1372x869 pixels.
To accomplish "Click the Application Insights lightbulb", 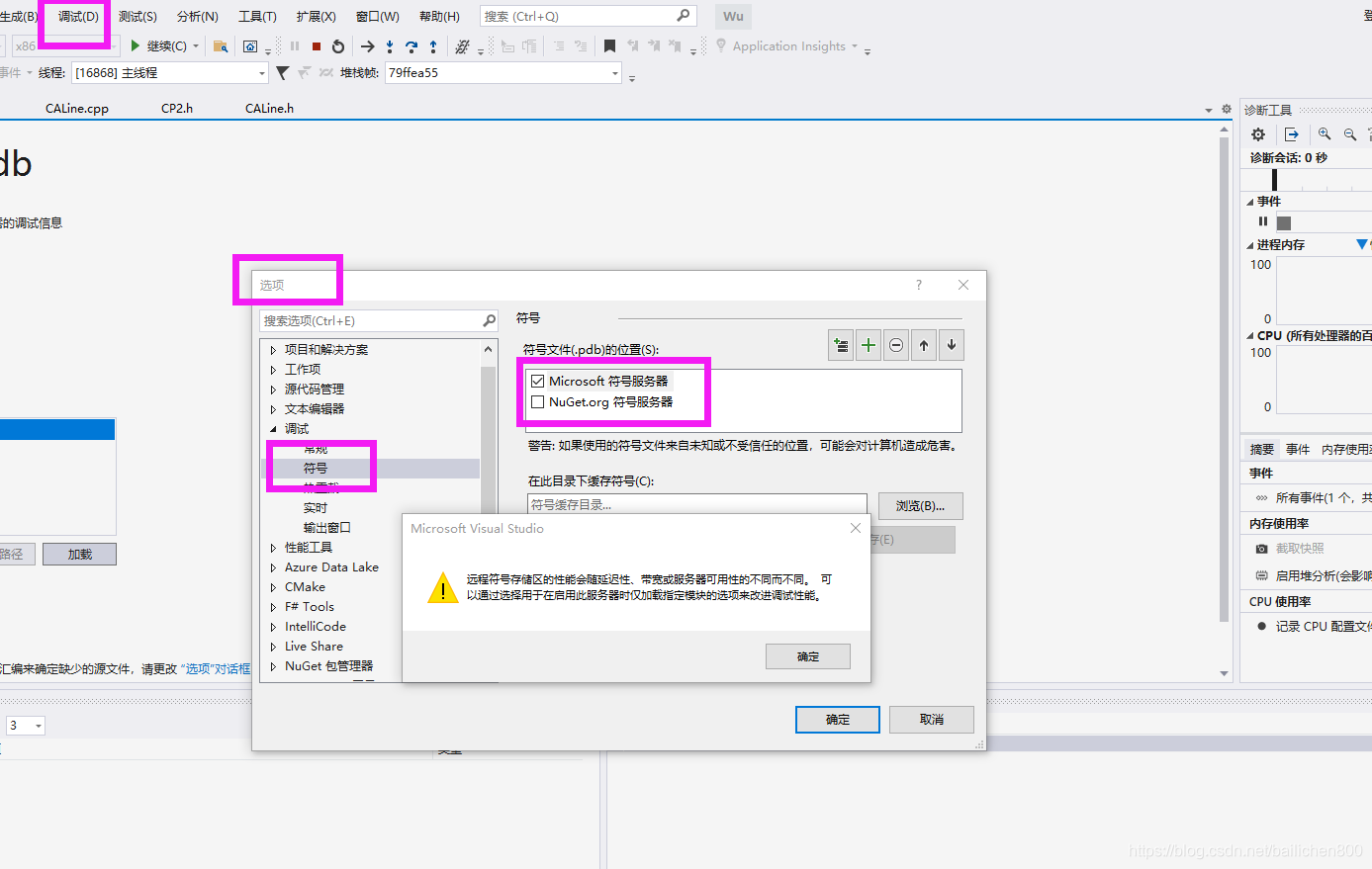I will 721,45.
